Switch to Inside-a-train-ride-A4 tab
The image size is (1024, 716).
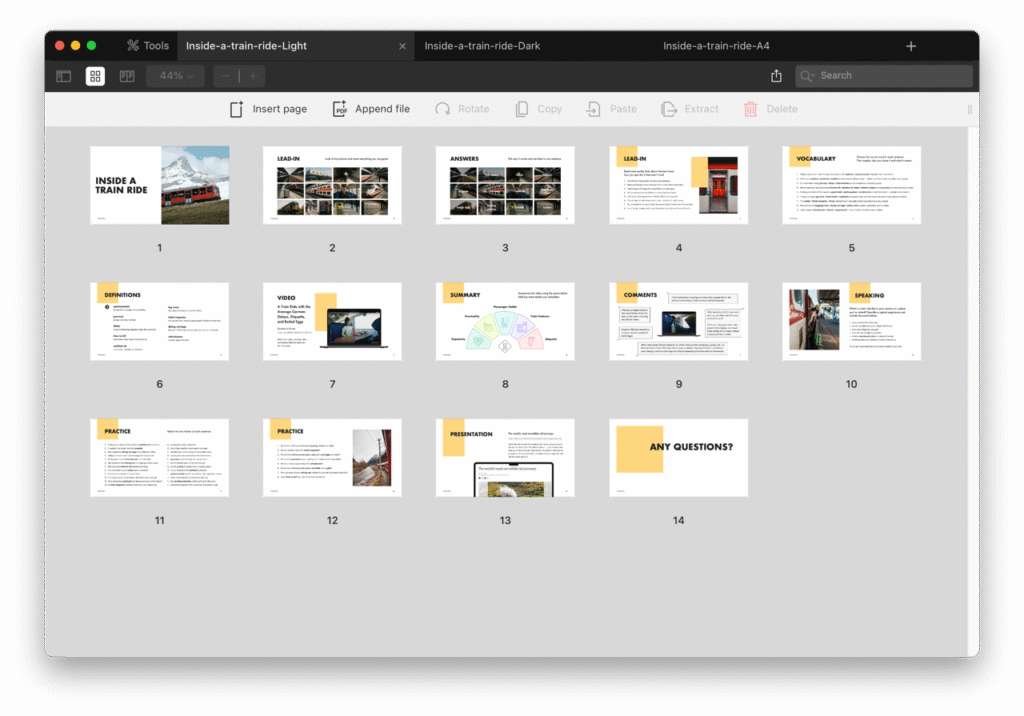click(x=716, y=46)
